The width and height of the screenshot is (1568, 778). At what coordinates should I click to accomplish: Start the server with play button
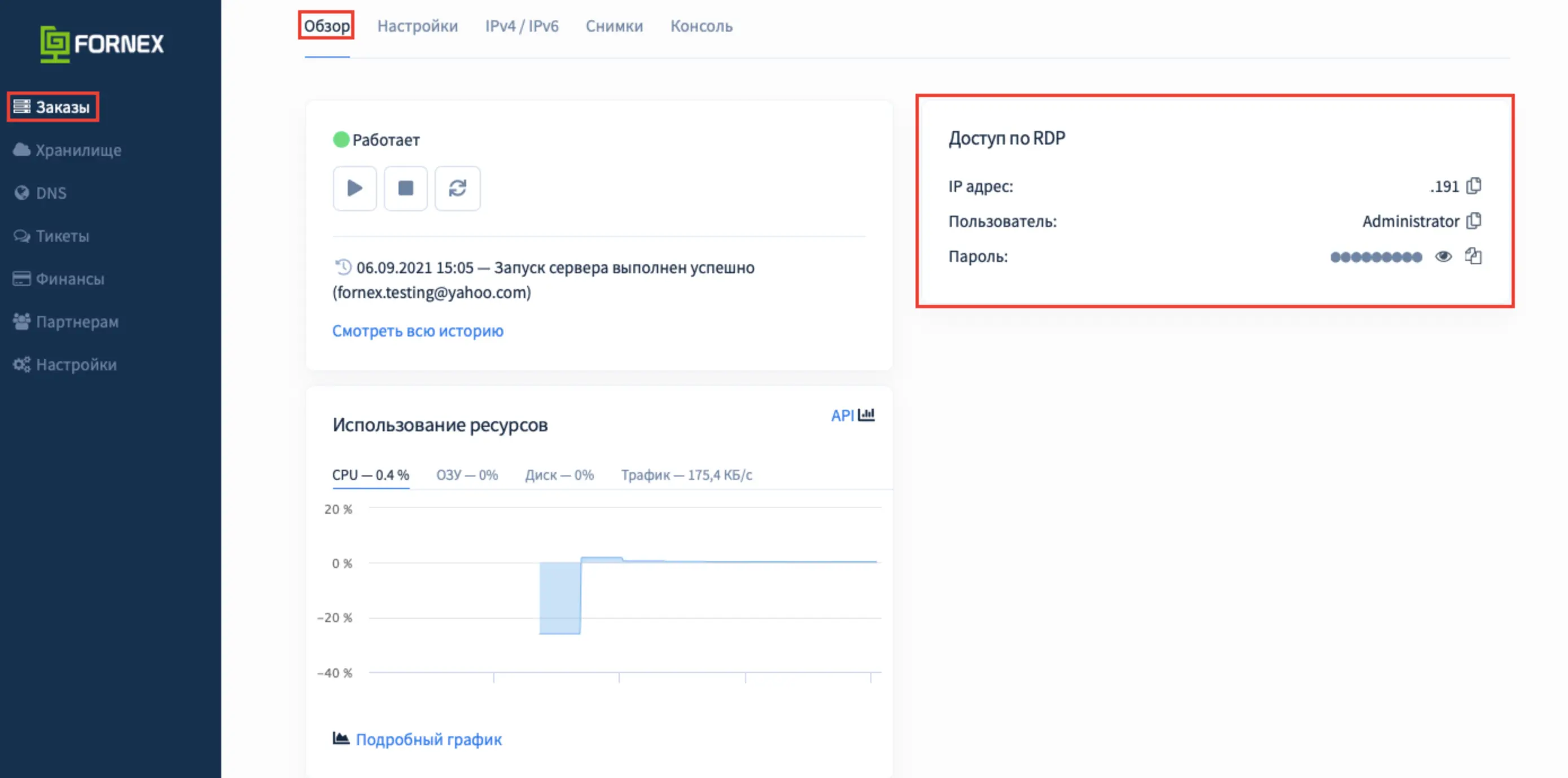pos(355,188)
